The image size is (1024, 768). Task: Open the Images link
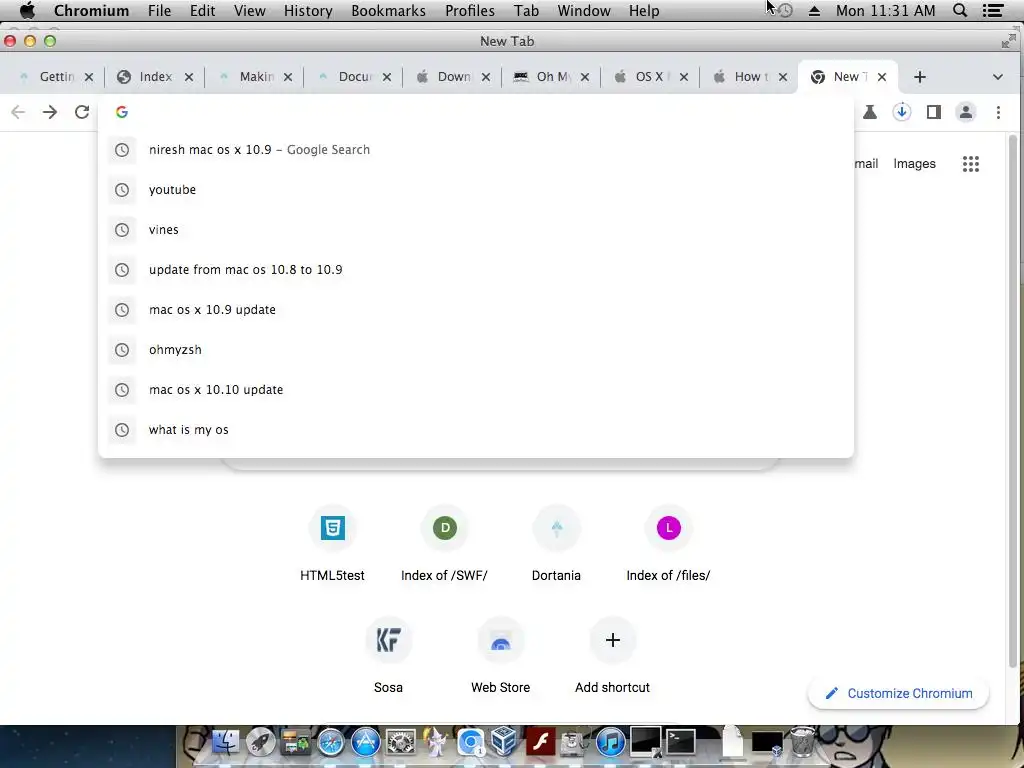click(914, 164)
